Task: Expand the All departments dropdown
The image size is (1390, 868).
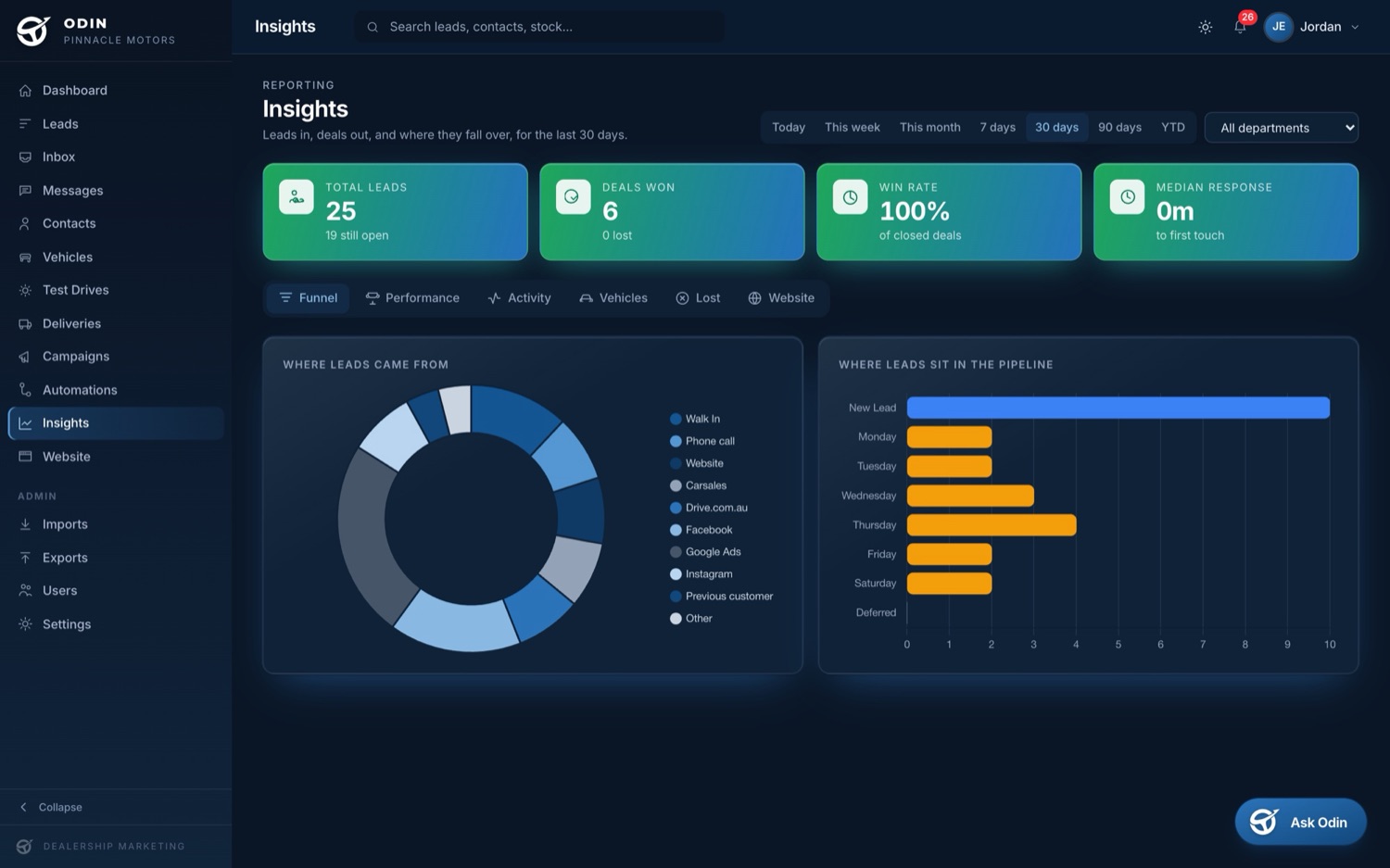Action: 1282,128
